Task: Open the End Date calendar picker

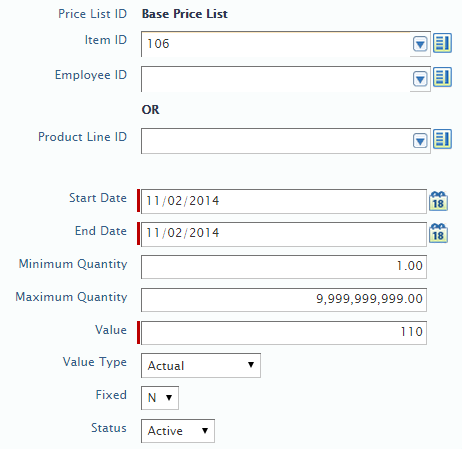Action: pos(438,233)
